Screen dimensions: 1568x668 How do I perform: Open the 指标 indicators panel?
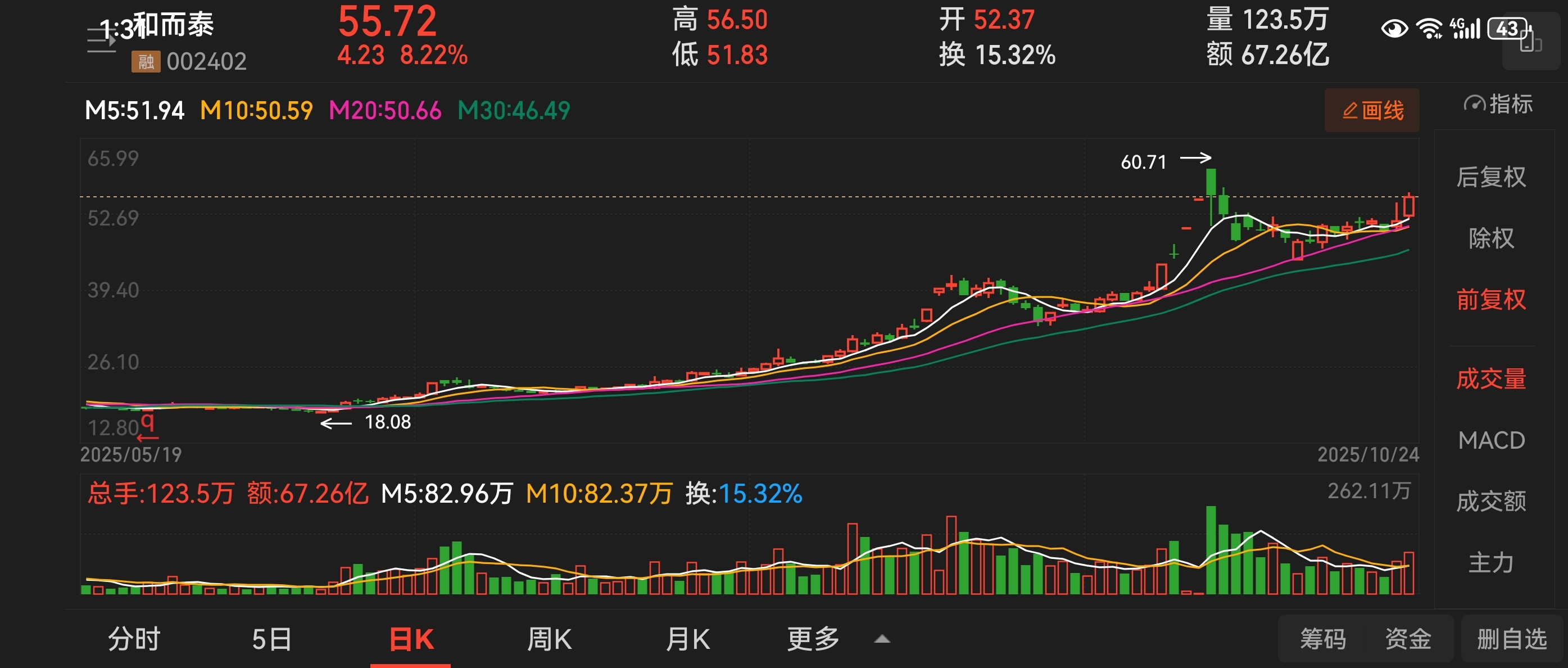pyautogui.click(x=1497, y=104)
